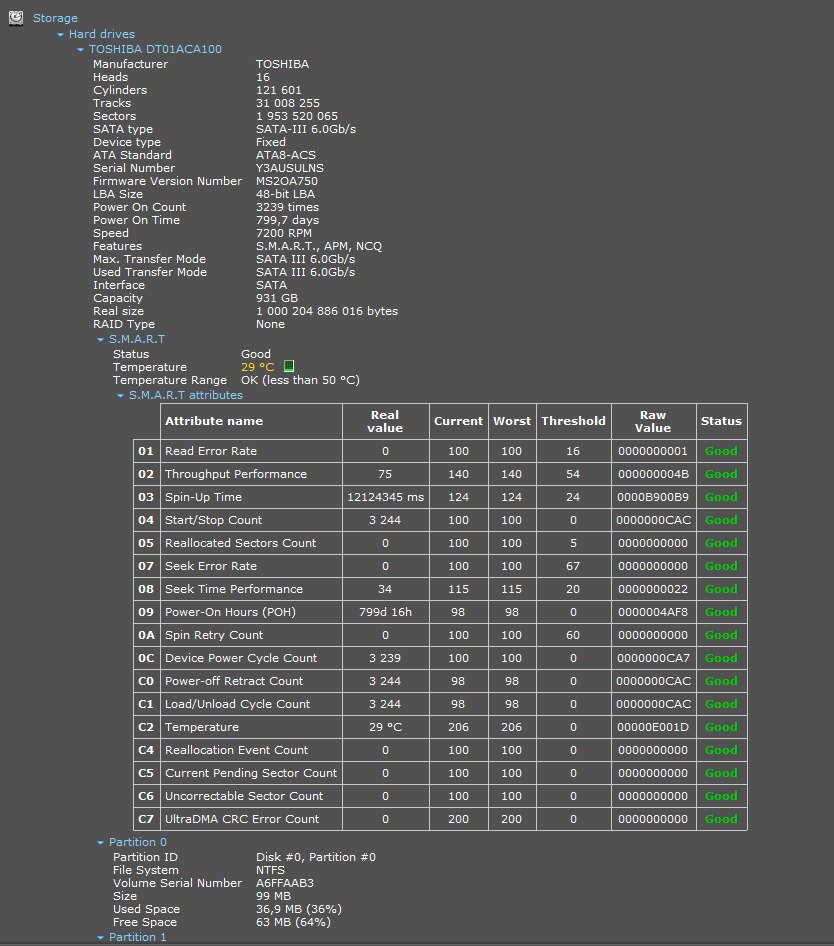Collapse the Partition 0 arrow
Screen dimensions: 834x946
(x=100, y=843)
